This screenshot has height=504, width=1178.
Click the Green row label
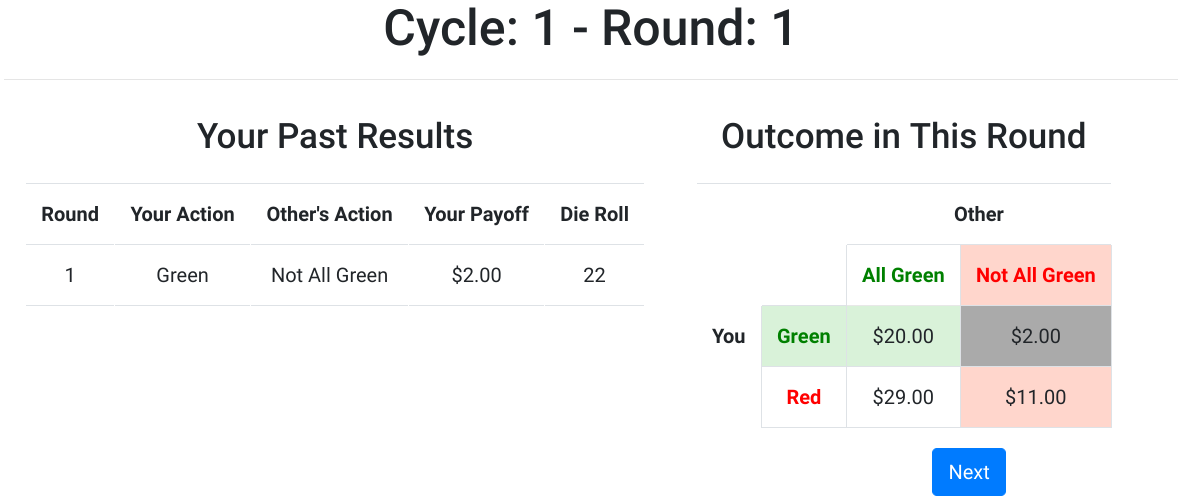pyautogui.click(x=803, y=336)
